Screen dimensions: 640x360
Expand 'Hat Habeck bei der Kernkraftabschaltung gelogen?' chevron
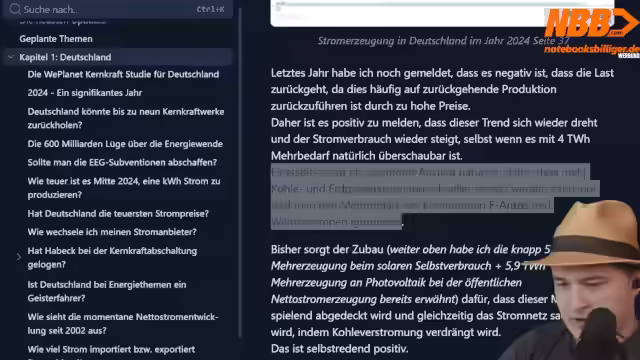(19, 257)
